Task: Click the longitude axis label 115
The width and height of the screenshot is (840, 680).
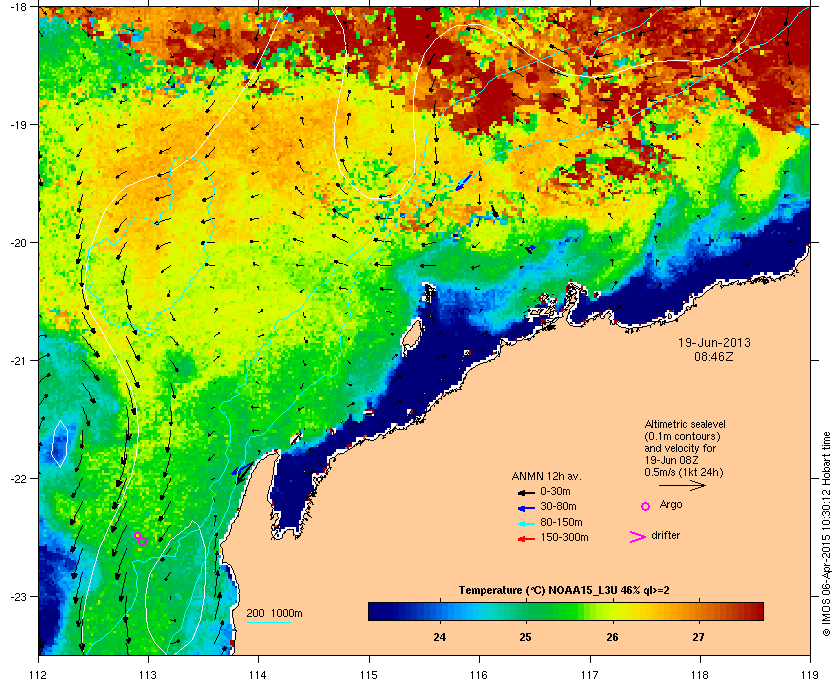Action: (369, 674)
